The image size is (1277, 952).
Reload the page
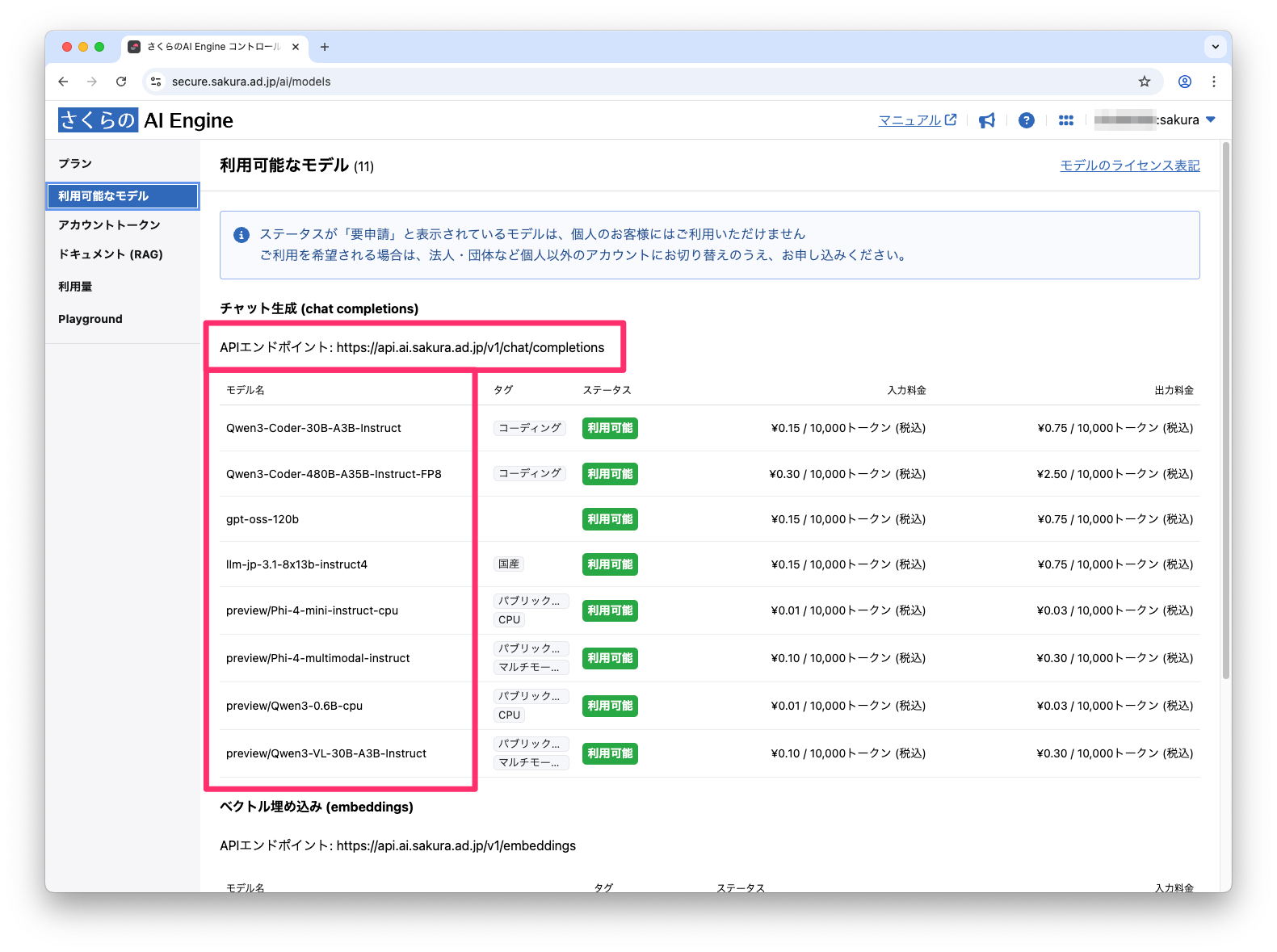coord(121,82)
